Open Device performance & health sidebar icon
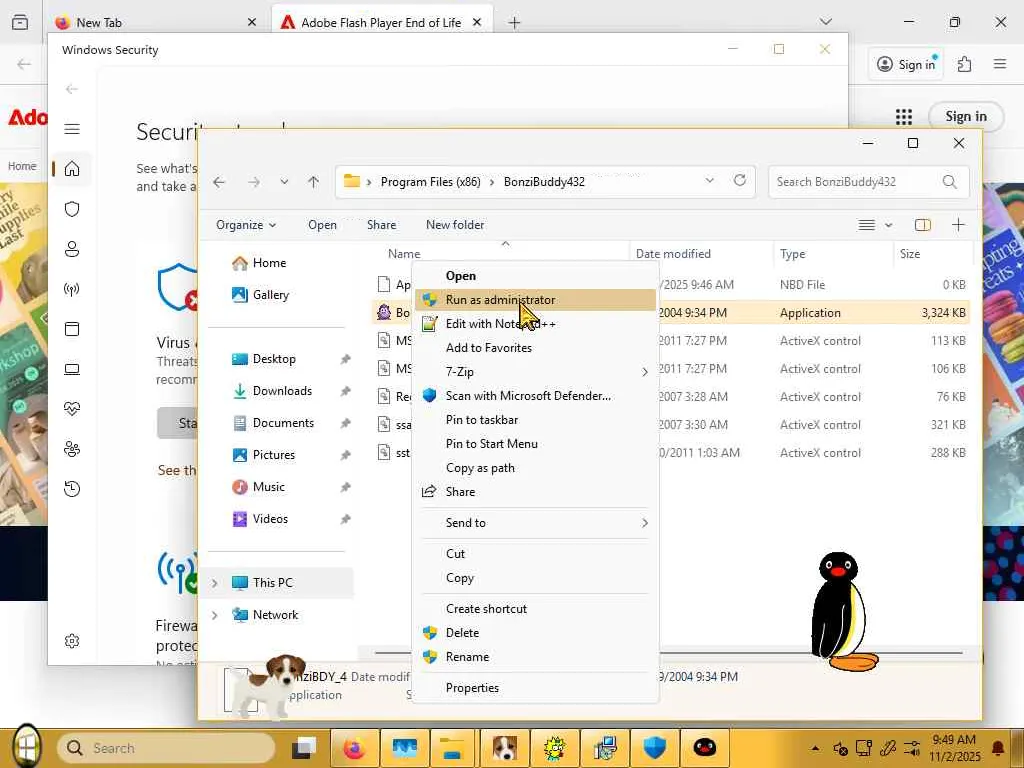The width and height of the screenshot is (1024, 768). [72, 409]
